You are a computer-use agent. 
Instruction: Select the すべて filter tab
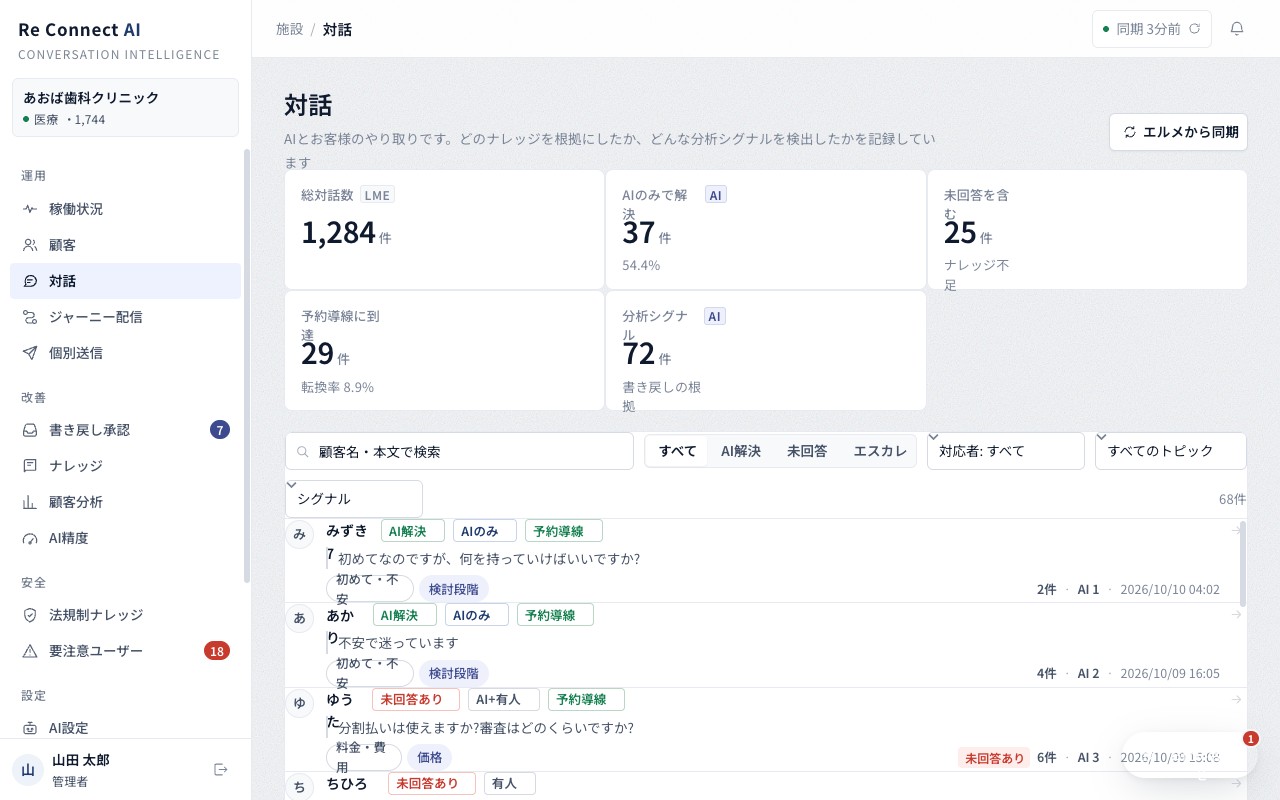click(x=678, y=451)
